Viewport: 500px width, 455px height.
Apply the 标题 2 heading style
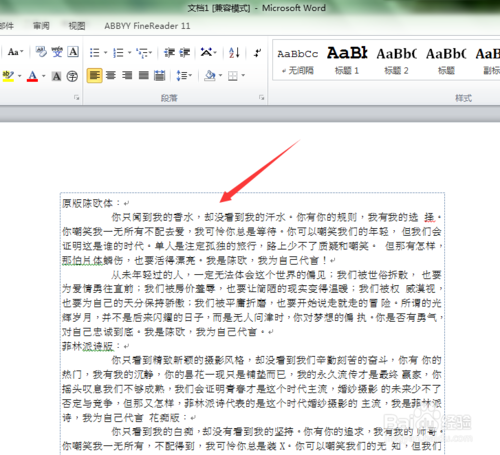(x=396, y=61)
